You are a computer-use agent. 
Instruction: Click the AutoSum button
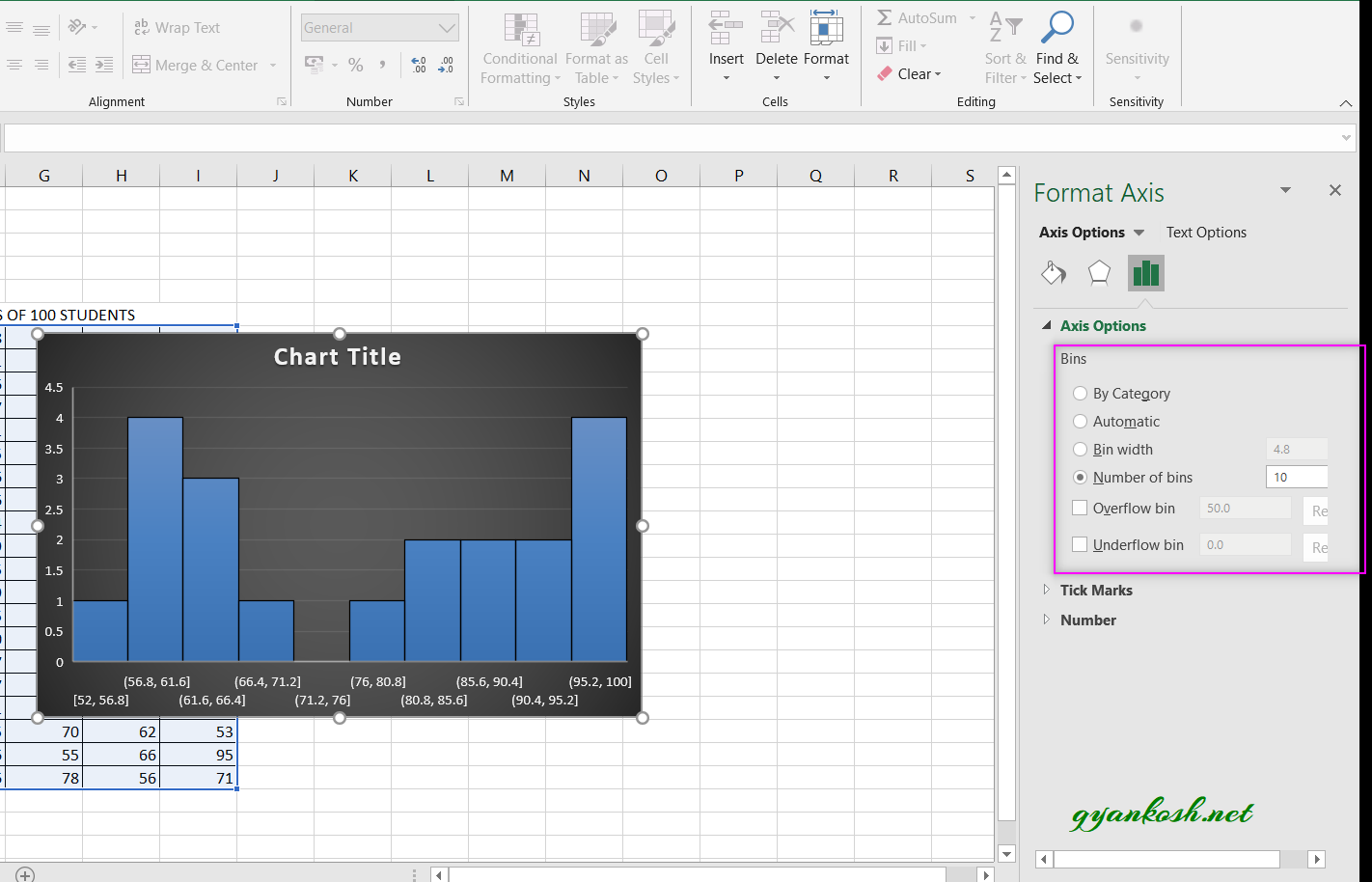[917, 17]
